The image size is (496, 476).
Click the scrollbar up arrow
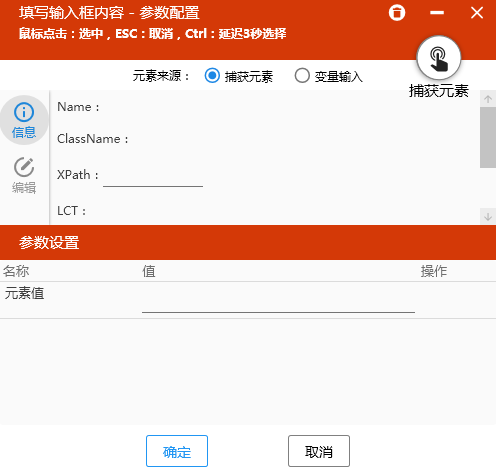[x=488, y=99]
